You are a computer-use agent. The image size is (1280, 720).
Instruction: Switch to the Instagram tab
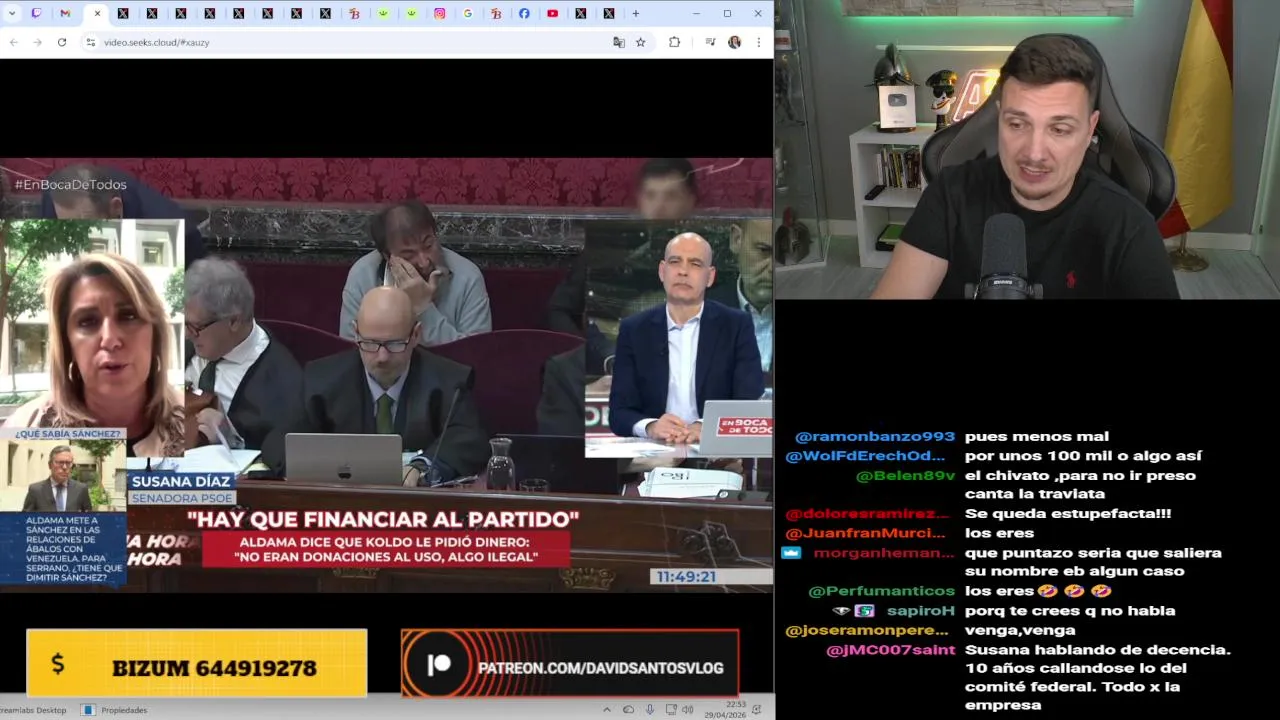pos(440,13)
